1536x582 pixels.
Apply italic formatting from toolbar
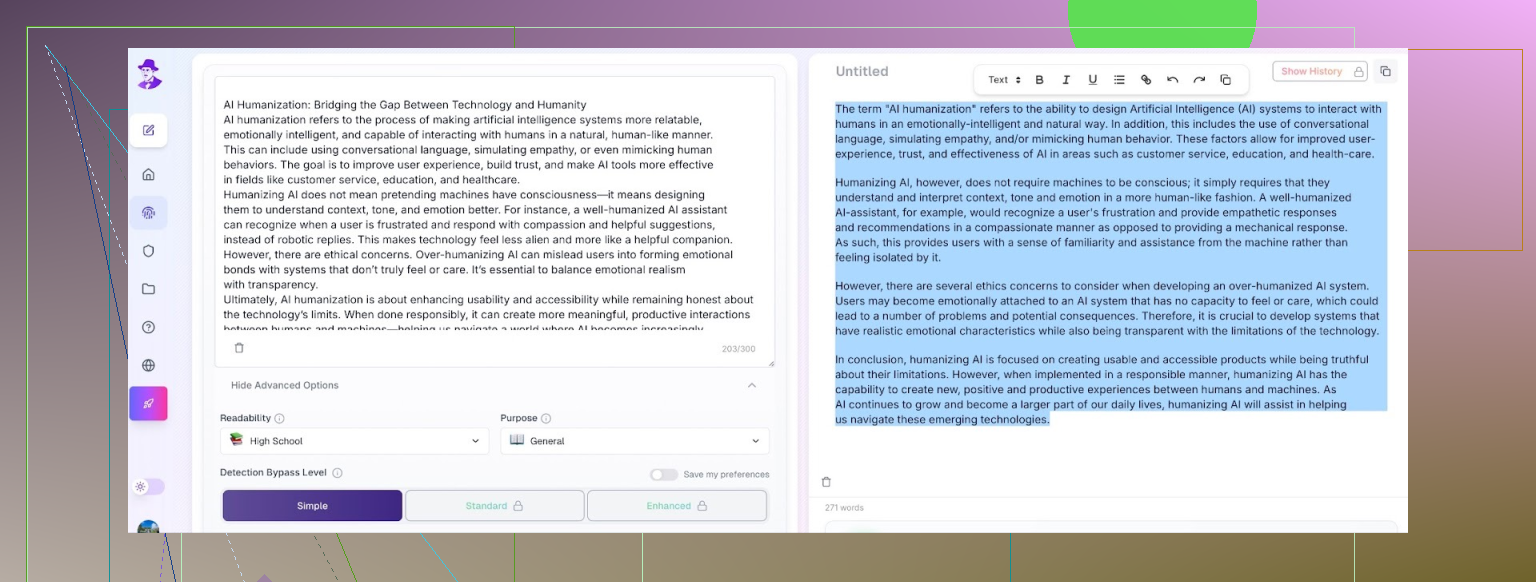pos(1066,80)
